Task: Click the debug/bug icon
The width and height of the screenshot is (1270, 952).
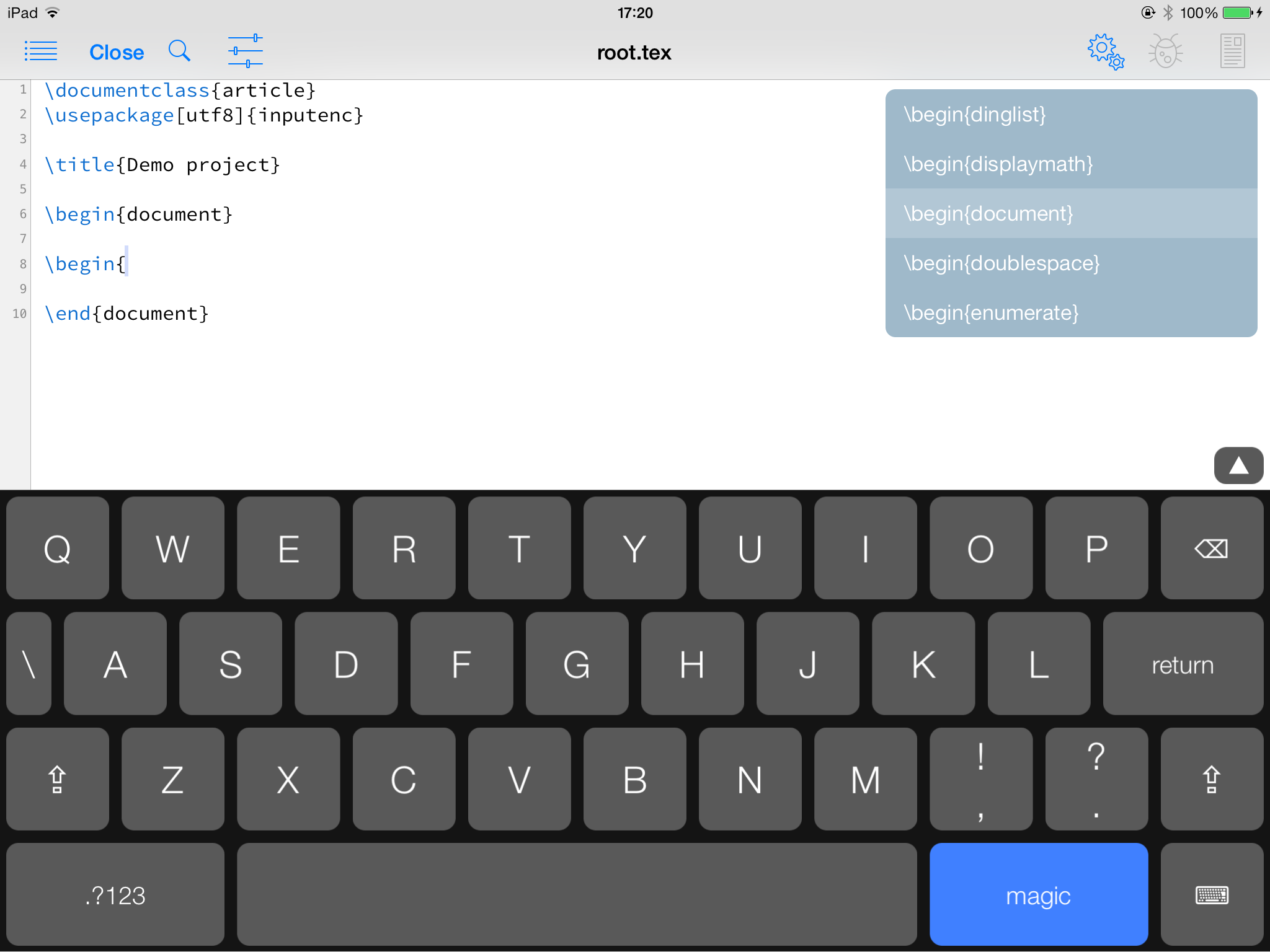Action: 1166,51
